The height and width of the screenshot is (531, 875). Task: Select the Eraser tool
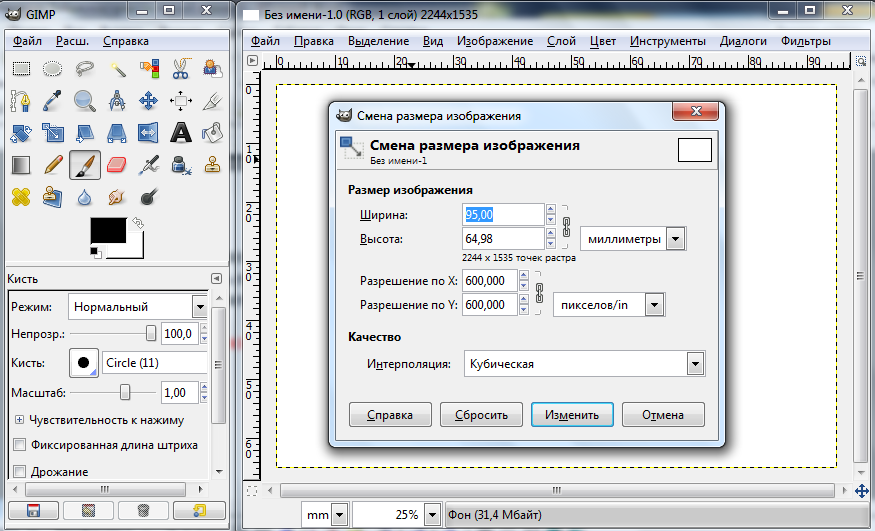[117, 165]
